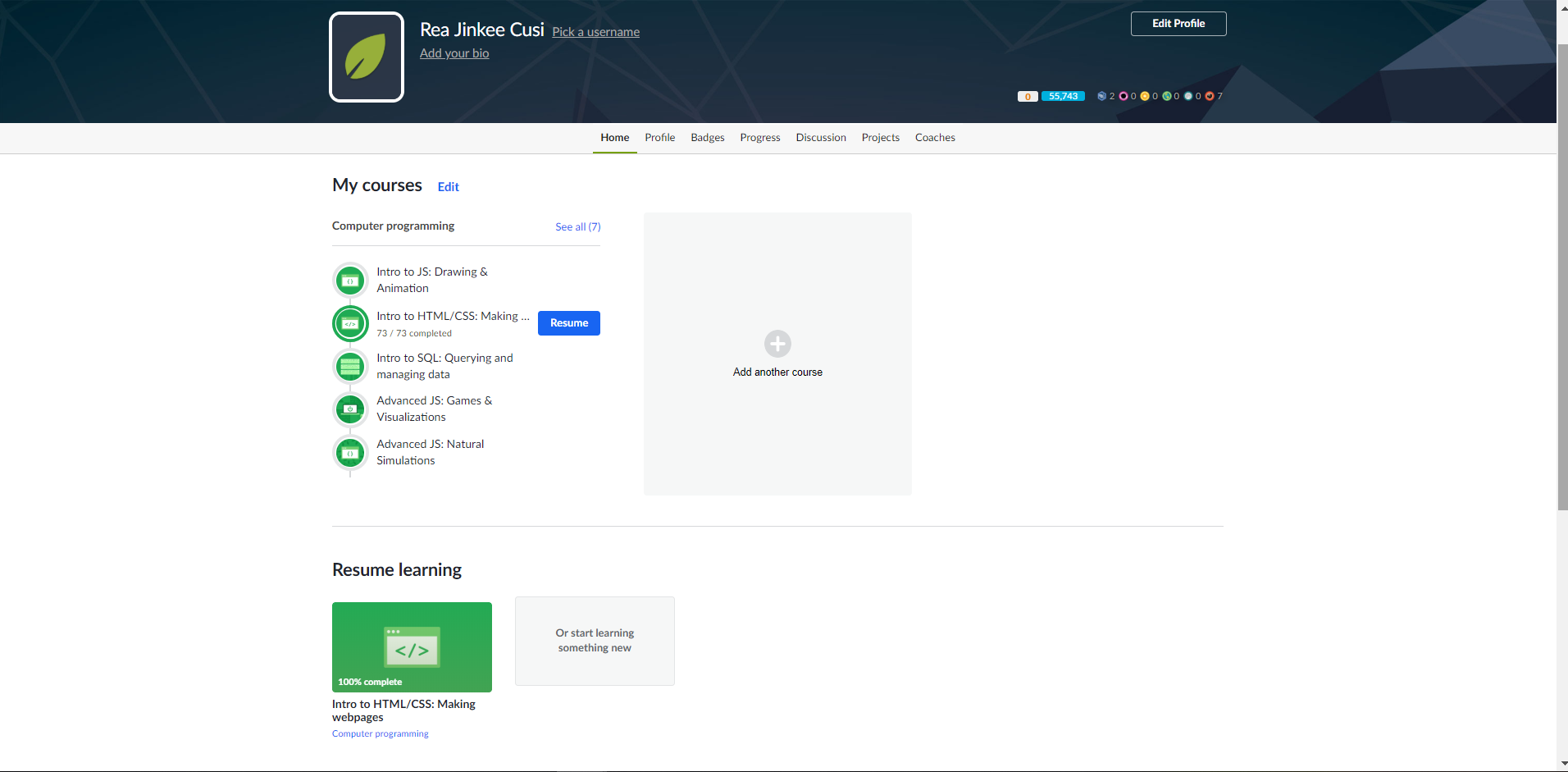Viewport: 1568px width, 772px height.
Task: Click the vertical page scrollbar thumb
Action: tap(1562, 277)
